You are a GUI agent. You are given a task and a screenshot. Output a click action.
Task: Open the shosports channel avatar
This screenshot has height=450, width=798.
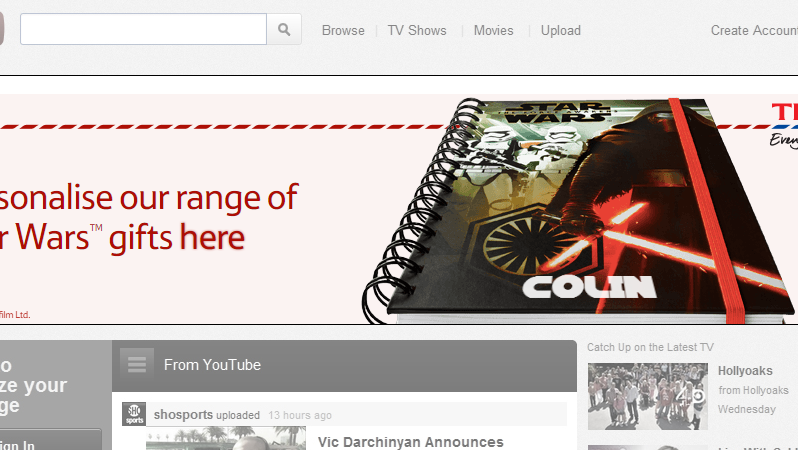[134, 414]
